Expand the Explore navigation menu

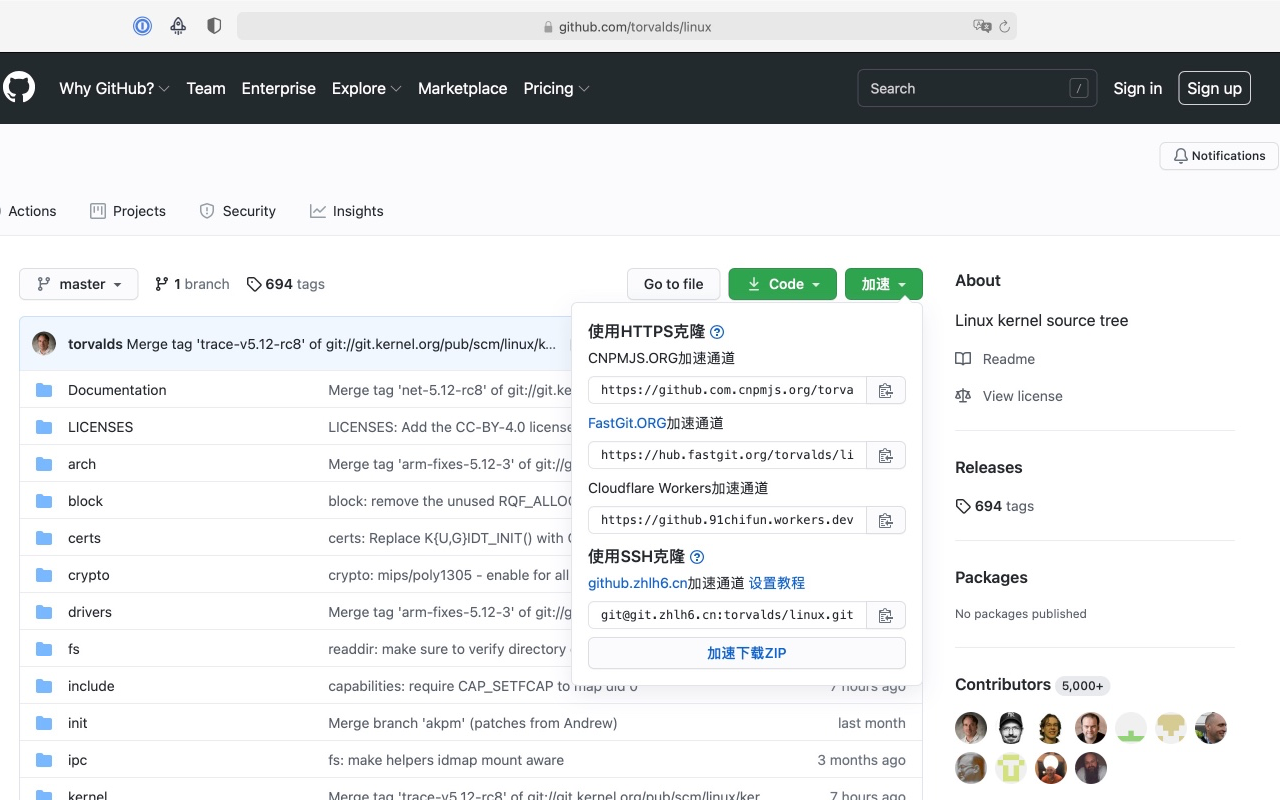[x=366, y=88]
